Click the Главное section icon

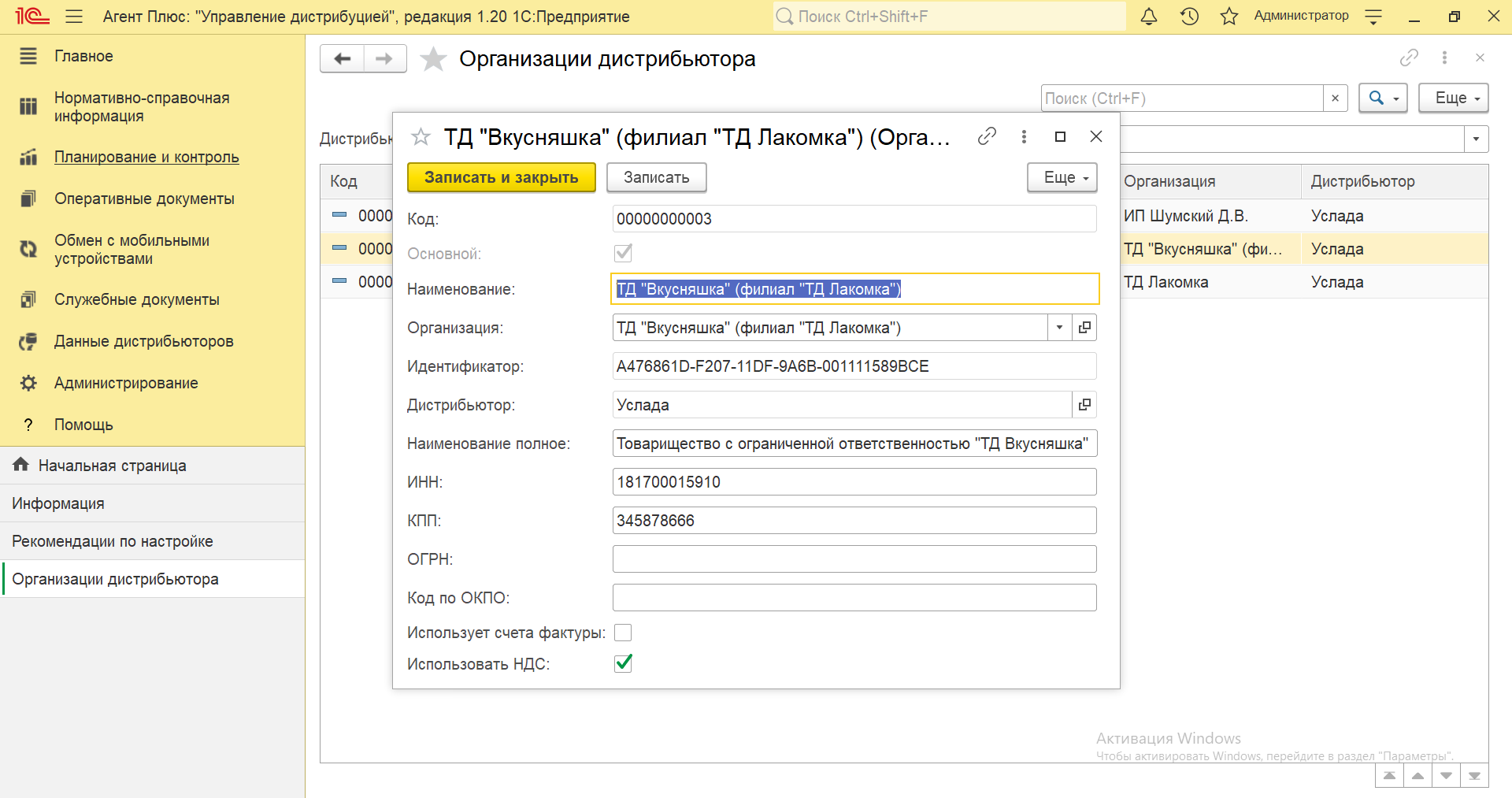(x=28, y=56)
